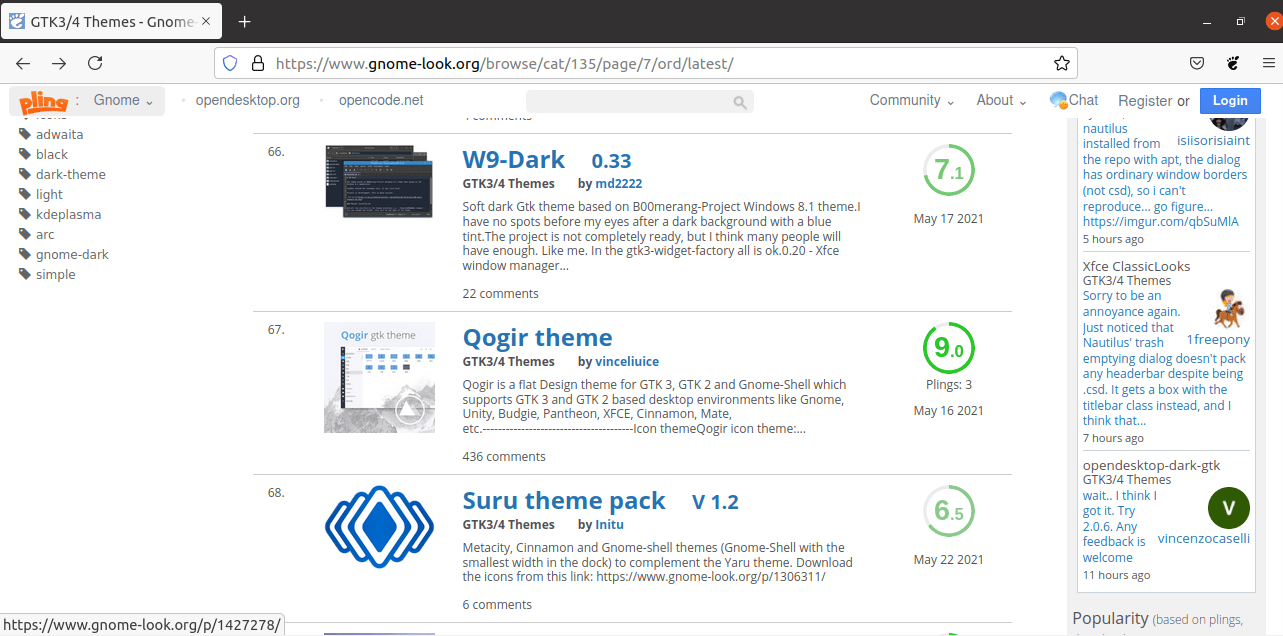Image resolution: width=1283 pixels, height=636 pixels.
Task: Filter by the kdeplasma tag
Action: pyautogui.click(x=69, y=214)
